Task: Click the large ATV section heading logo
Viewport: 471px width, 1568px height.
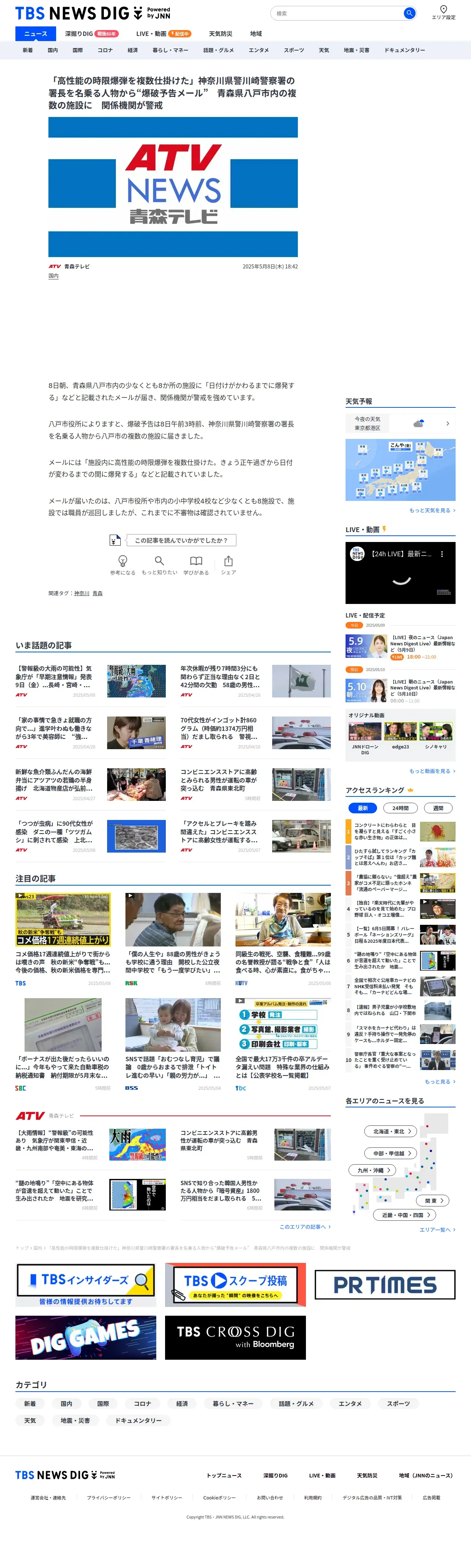Action: coord(30,1116)
